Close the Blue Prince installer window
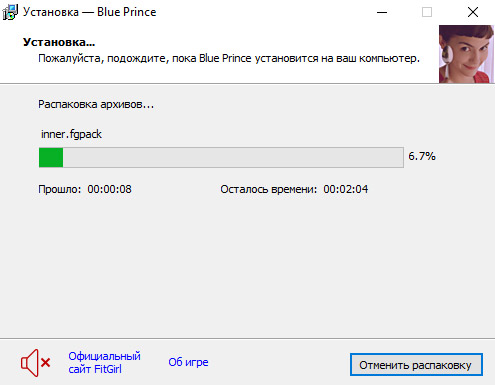495x385 pixels. click(472, 13)
